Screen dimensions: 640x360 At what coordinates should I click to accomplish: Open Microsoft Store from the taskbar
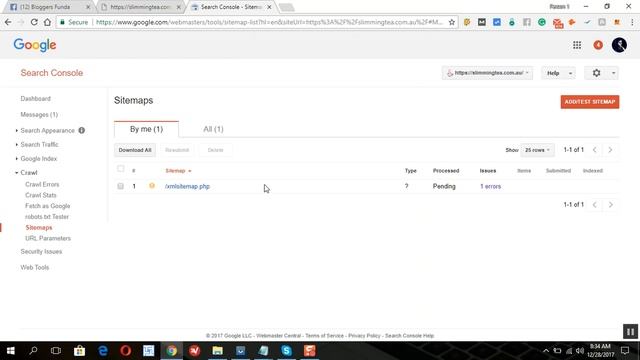pos(80,351)
